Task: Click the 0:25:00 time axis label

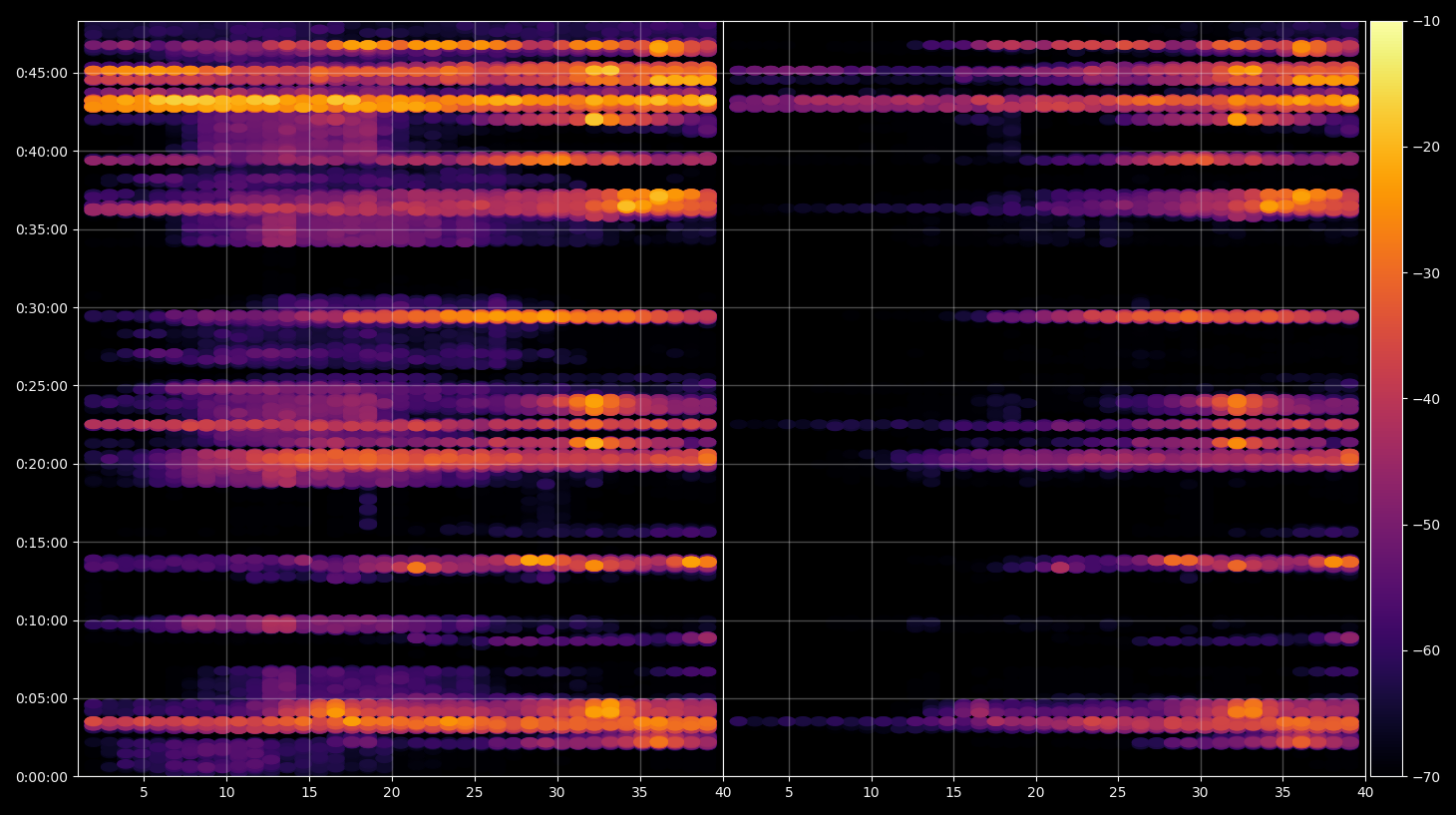Action: [42, 386]
